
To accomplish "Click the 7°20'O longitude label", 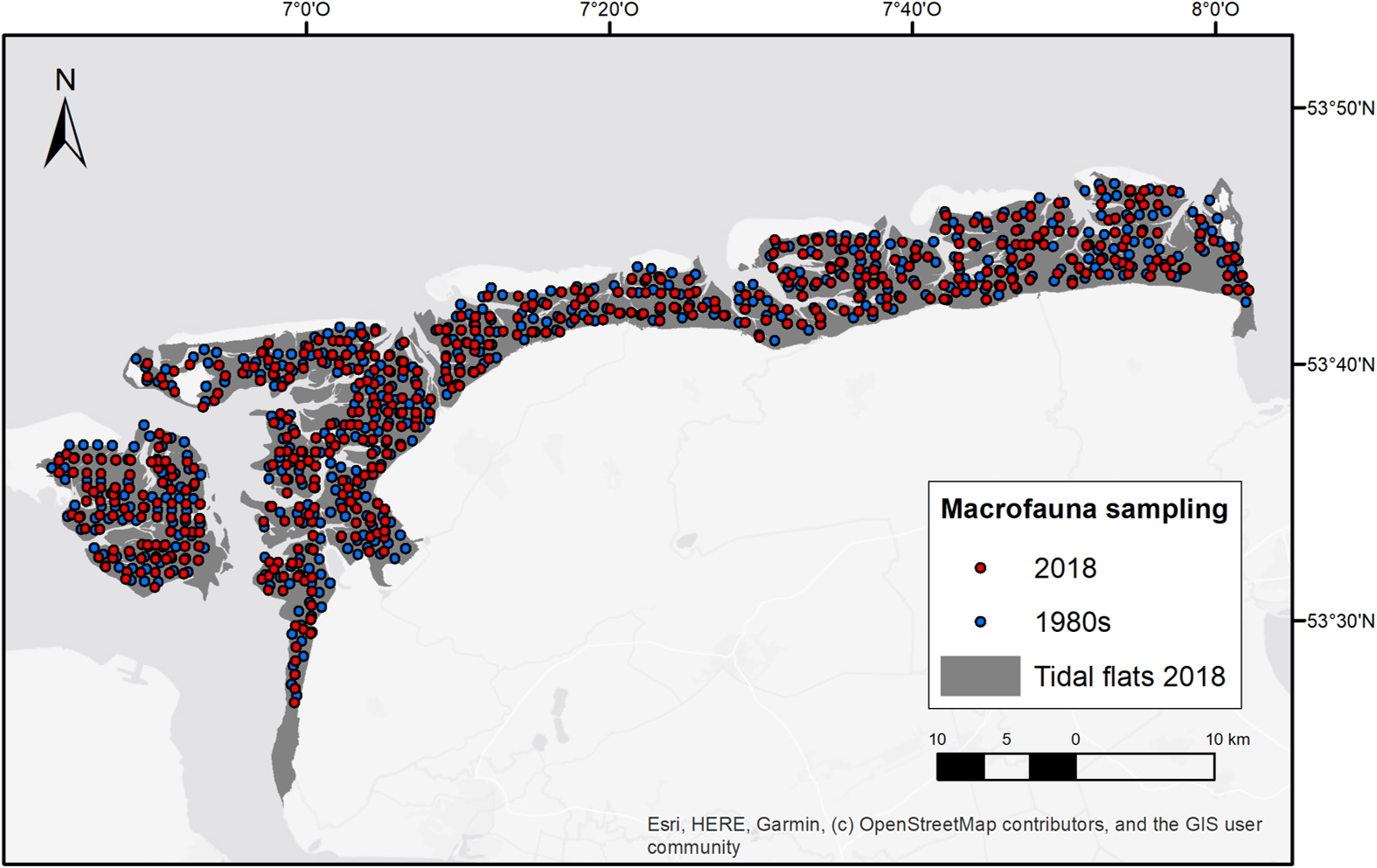I will (x=609, y=10).
